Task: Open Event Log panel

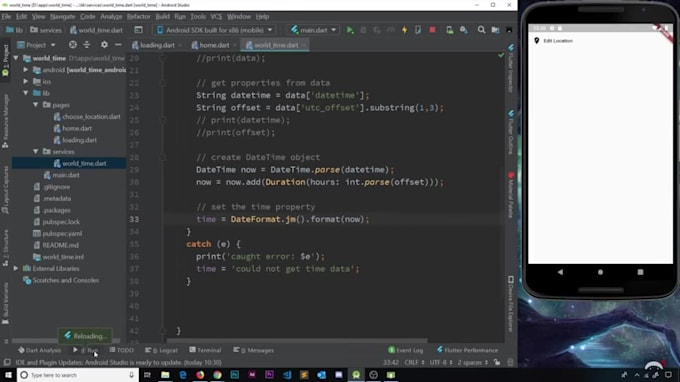Action: 405,350
